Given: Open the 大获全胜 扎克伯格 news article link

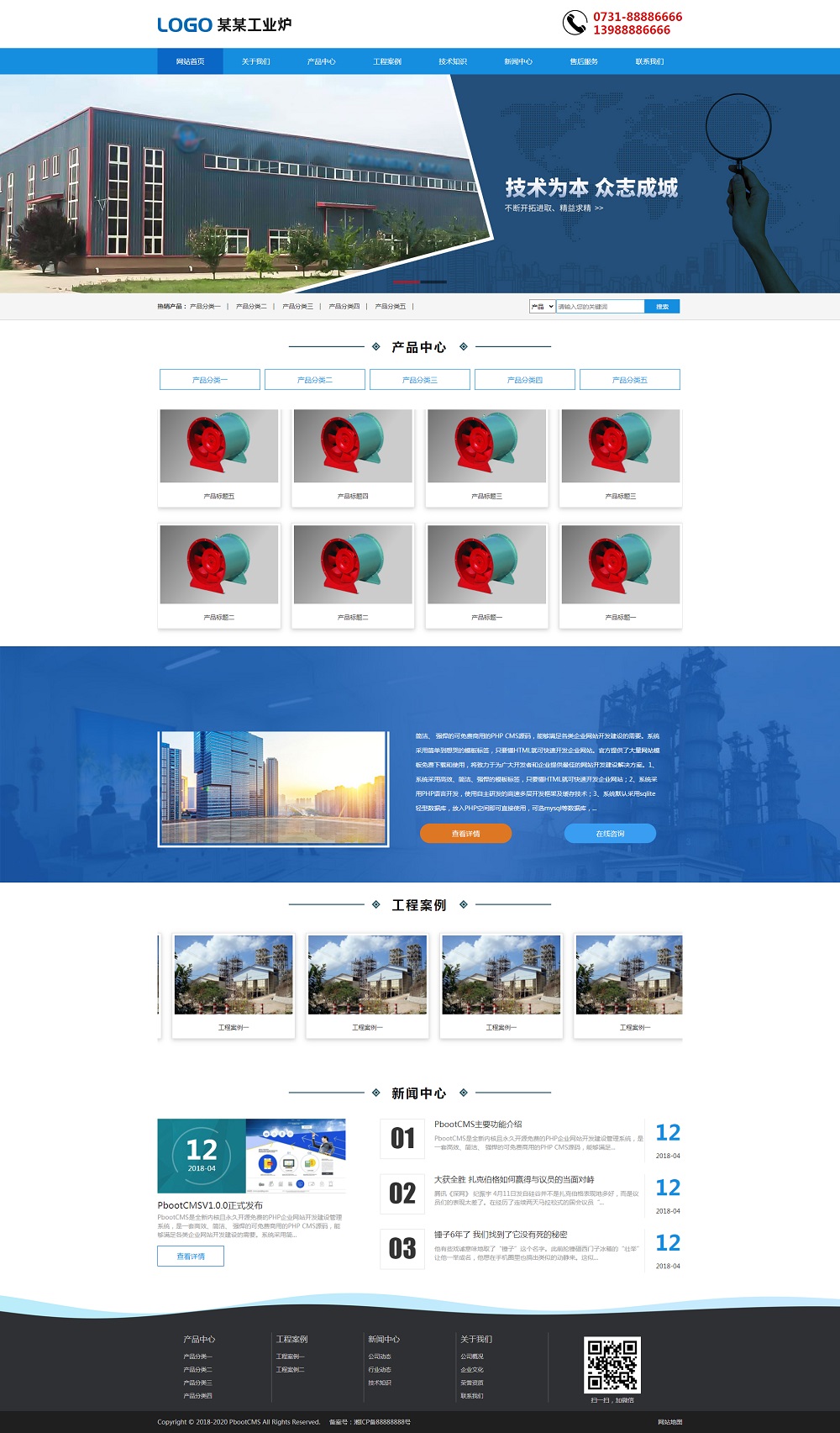Looking at the screenshot, I should tap(514, 1179).
